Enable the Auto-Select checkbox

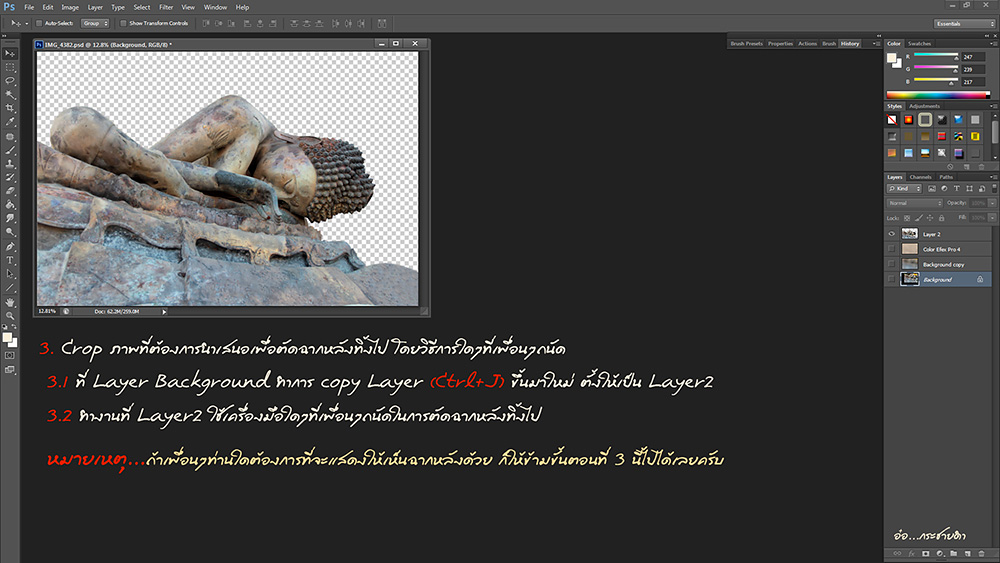pos(37,22)
